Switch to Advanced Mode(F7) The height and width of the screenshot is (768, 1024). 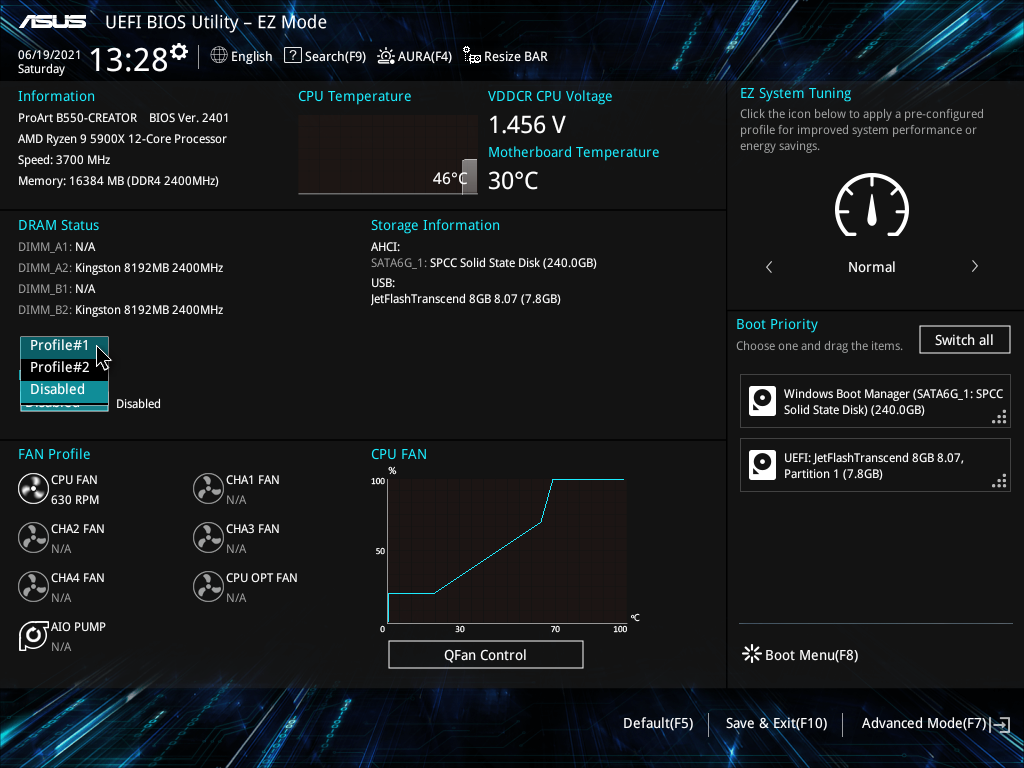(x=923, y=722)
